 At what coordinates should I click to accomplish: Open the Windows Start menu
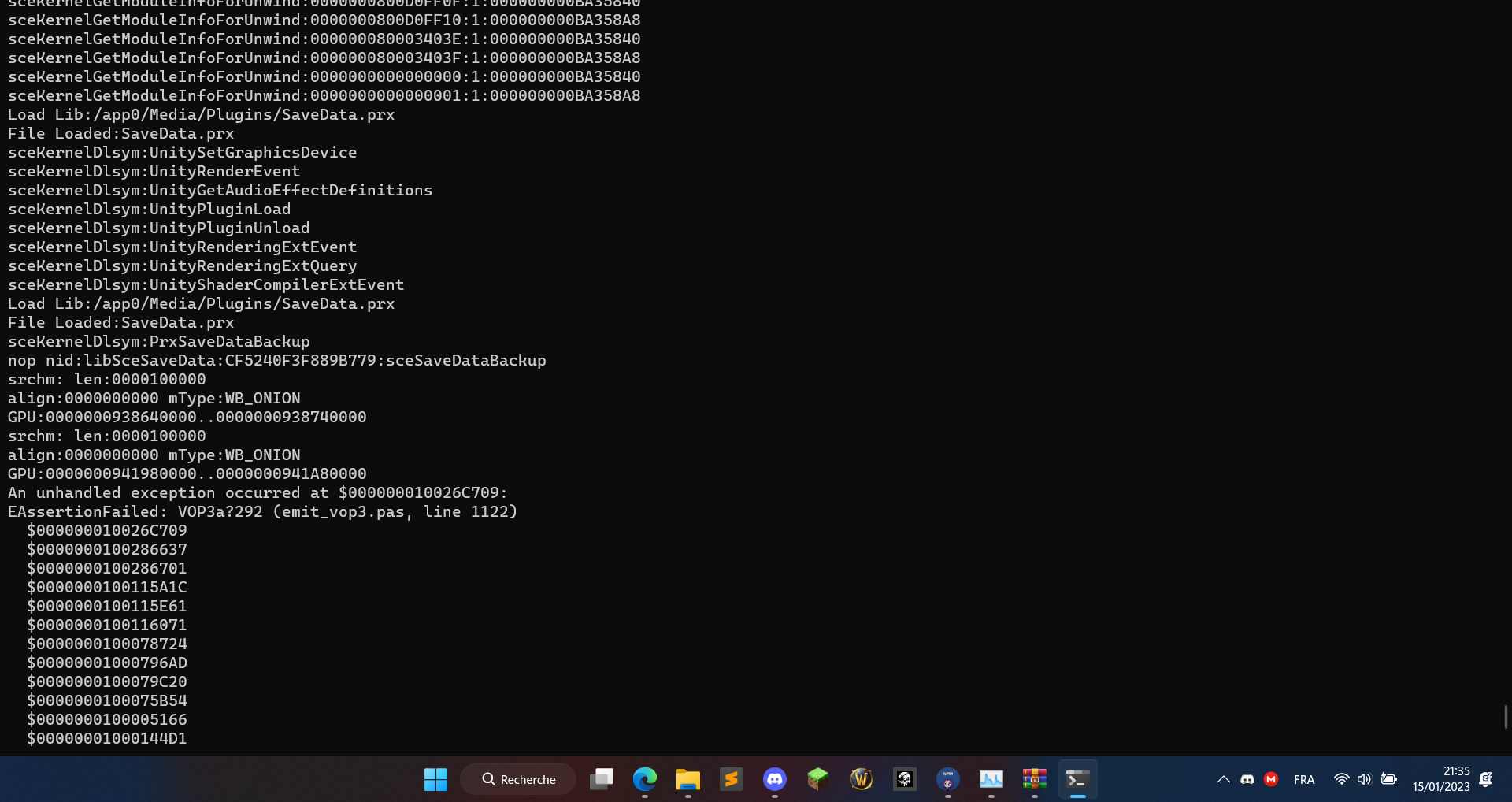point(435,779)
